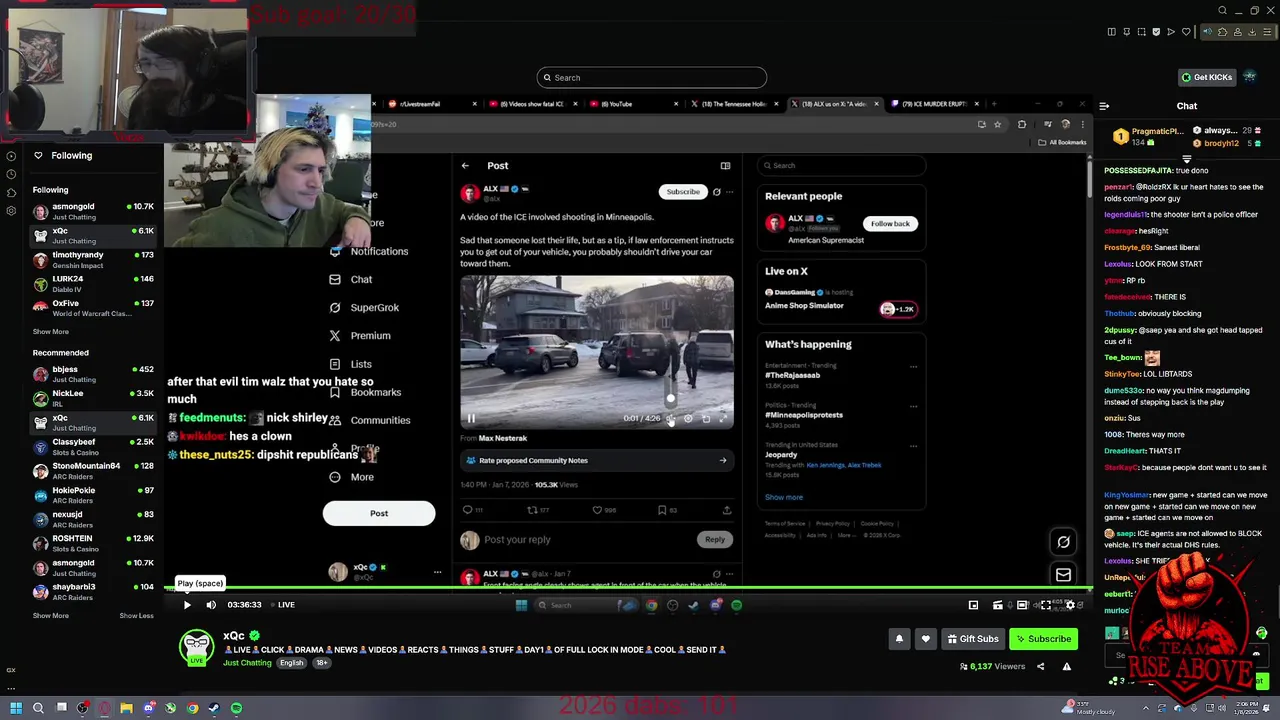Expand recommended channels with Show More

pos(51,615)
